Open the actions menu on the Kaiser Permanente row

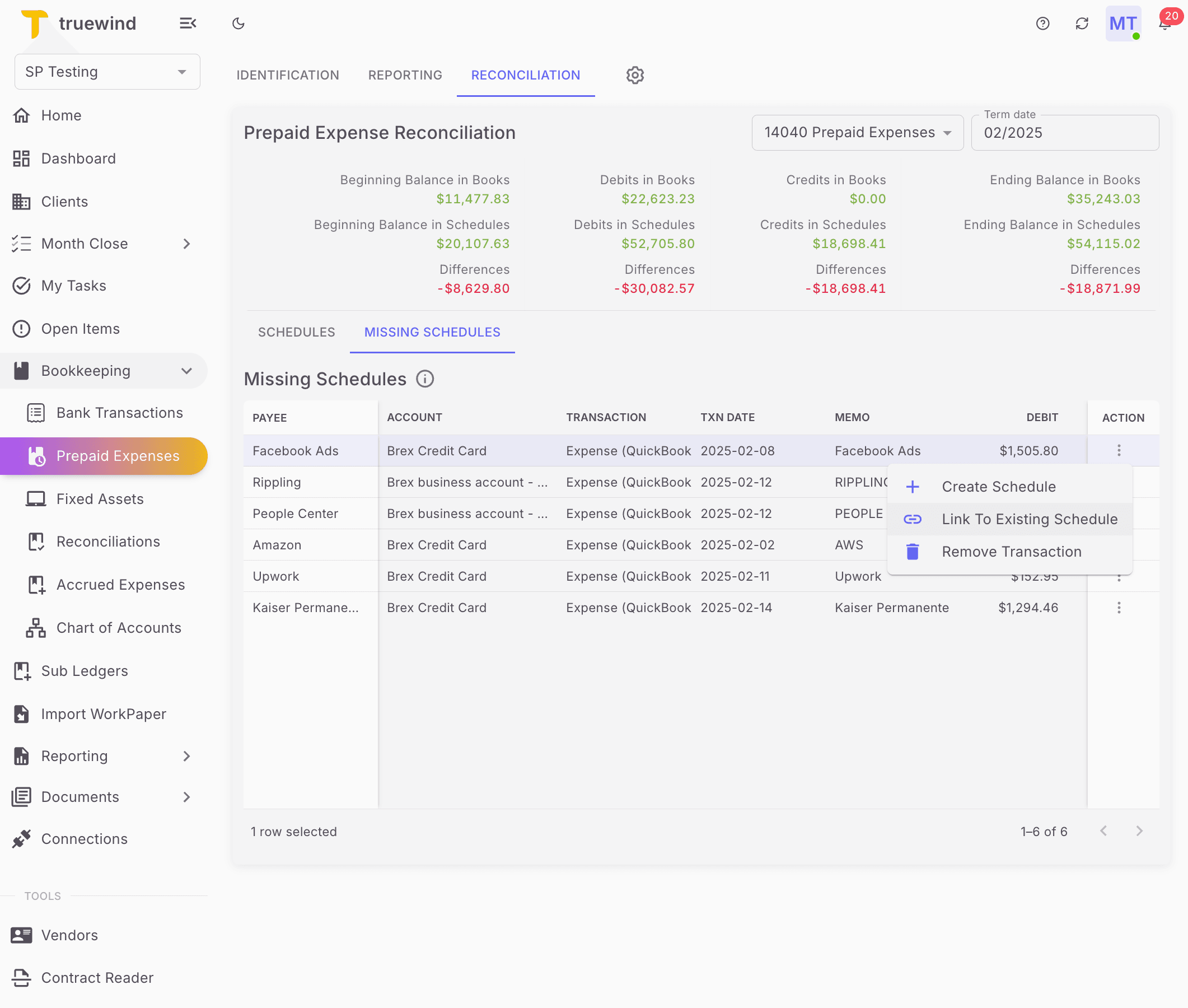click(1119, 608)
